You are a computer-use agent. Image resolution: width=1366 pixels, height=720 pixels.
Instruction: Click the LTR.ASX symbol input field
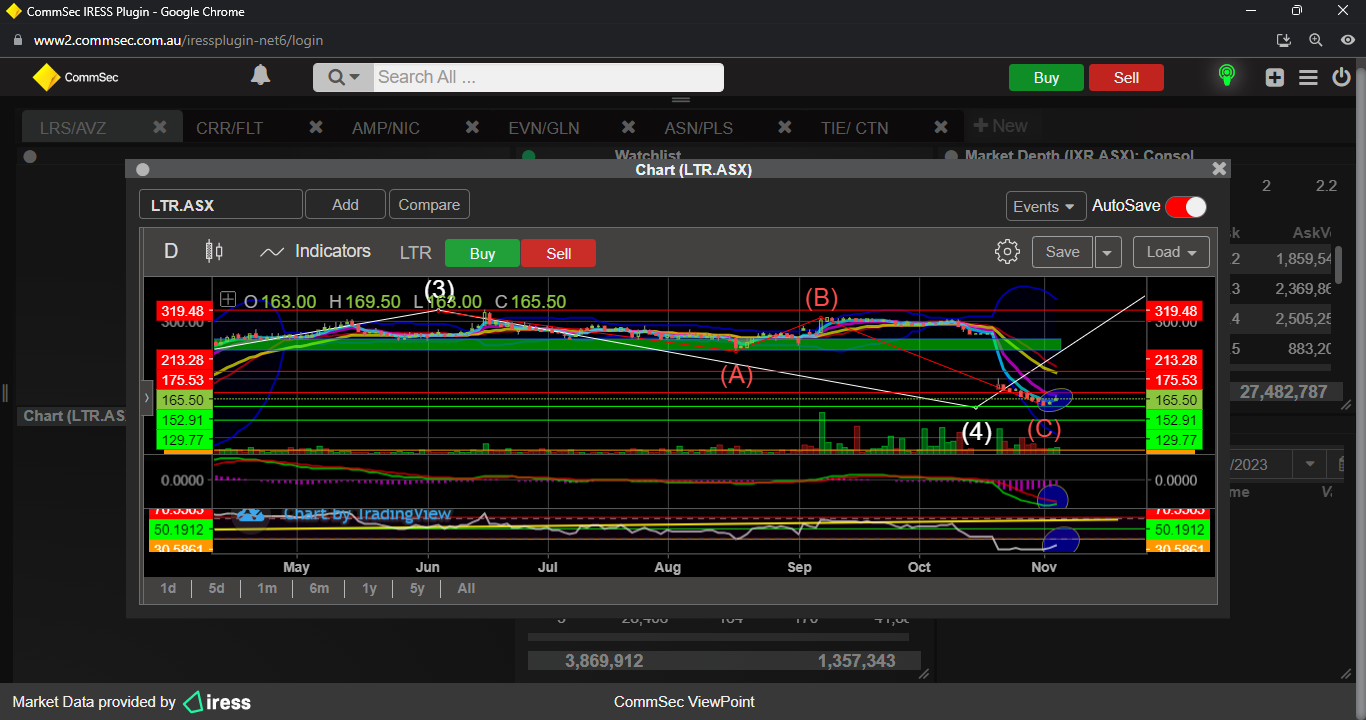[x=220, y=205]
